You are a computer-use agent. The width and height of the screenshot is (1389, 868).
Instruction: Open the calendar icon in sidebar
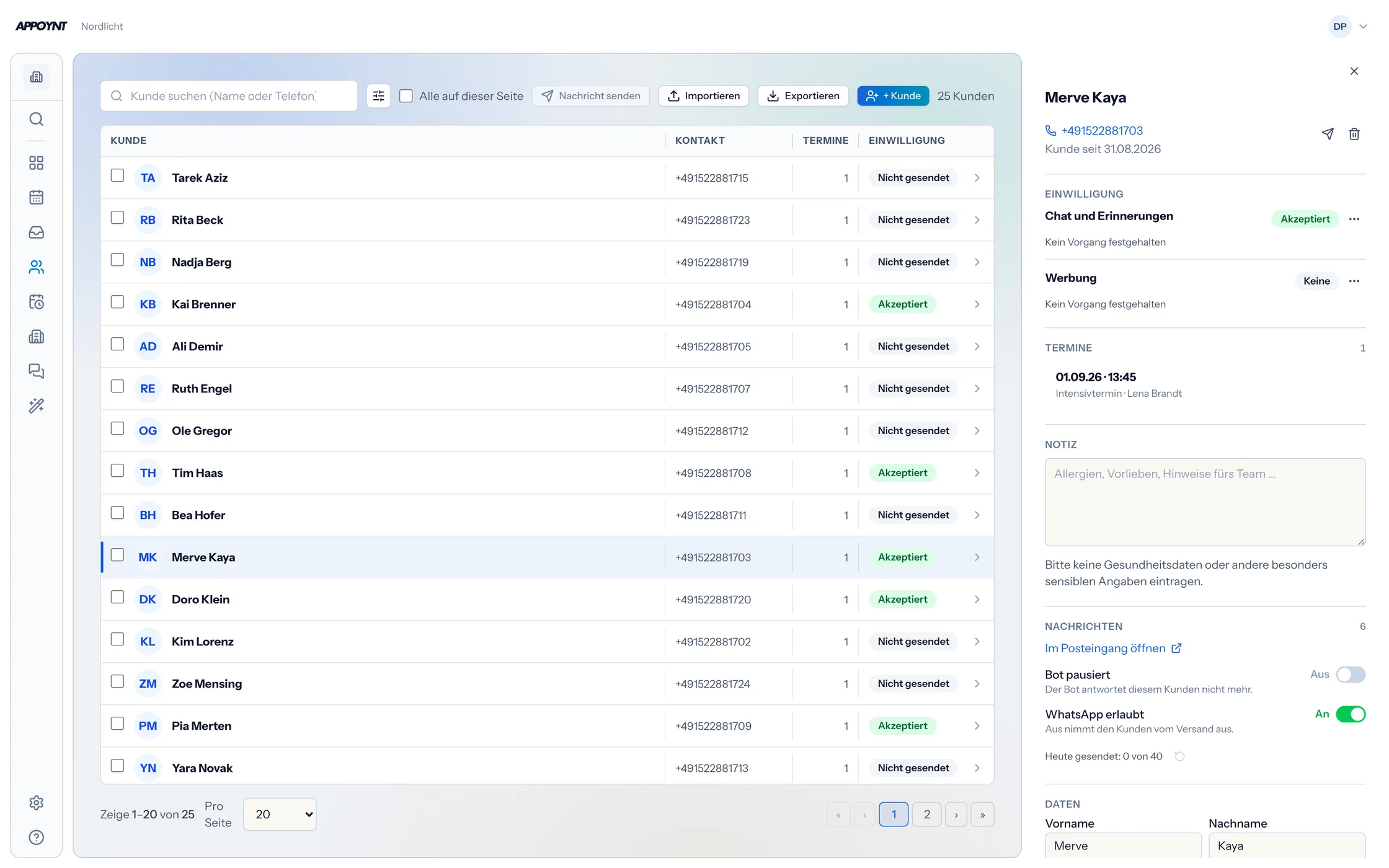click(x=37, y=198)
